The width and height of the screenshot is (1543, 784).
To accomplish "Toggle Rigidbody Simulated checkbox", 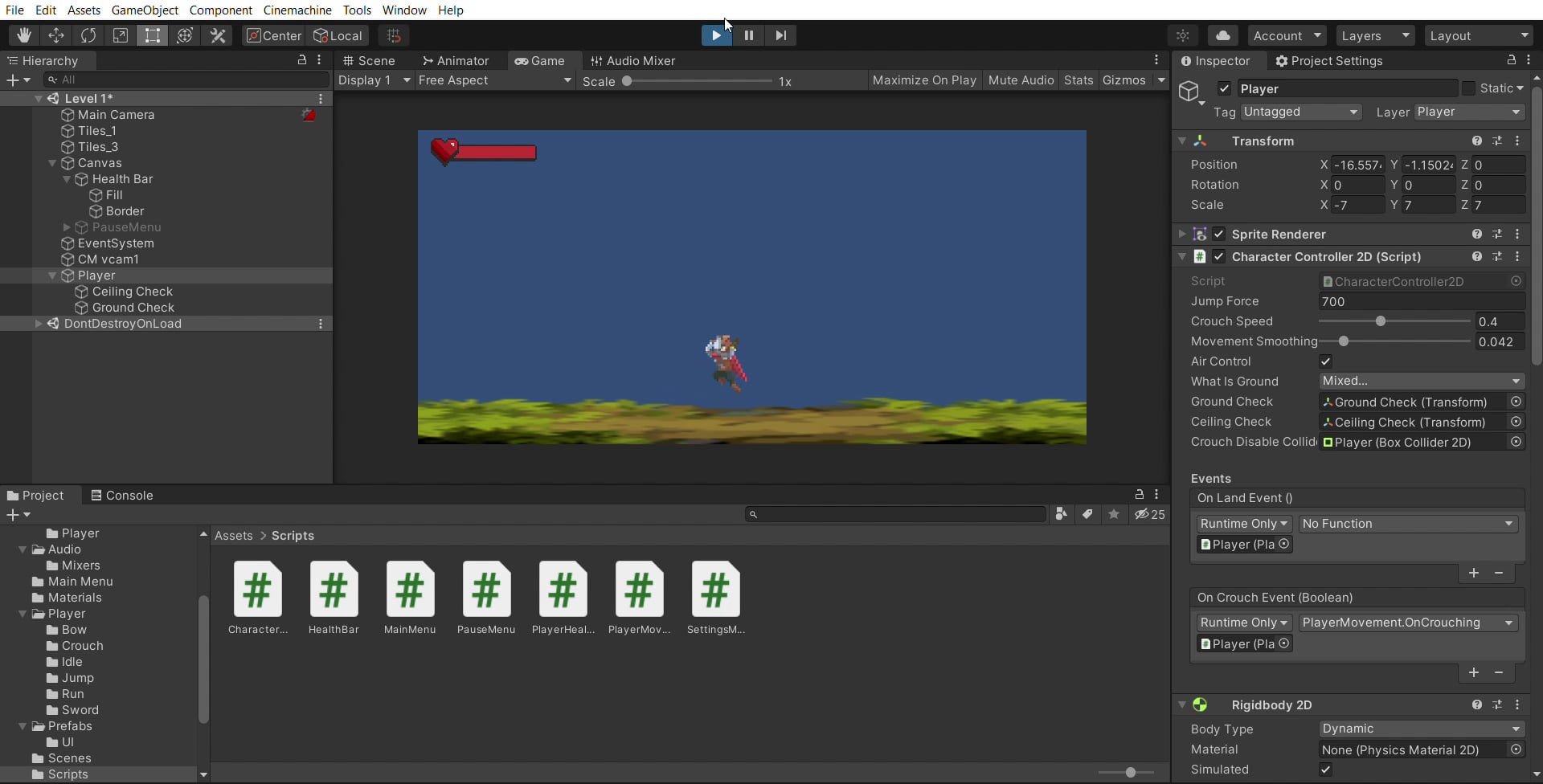I will (x=1326, y=770).
